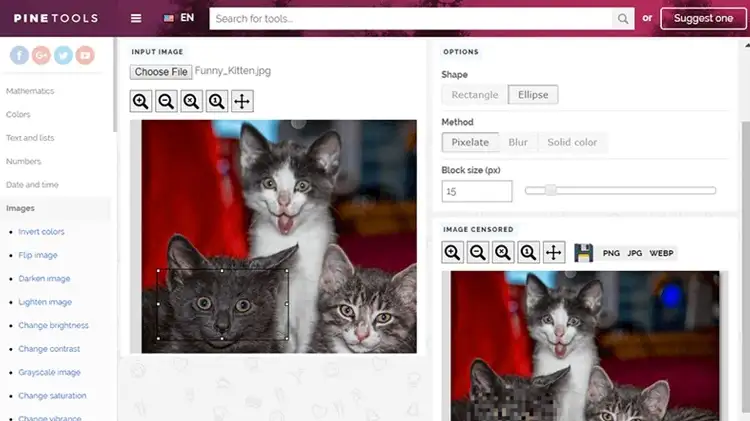
Task: Zoom in on the censored image
Action: click(452, 252)
